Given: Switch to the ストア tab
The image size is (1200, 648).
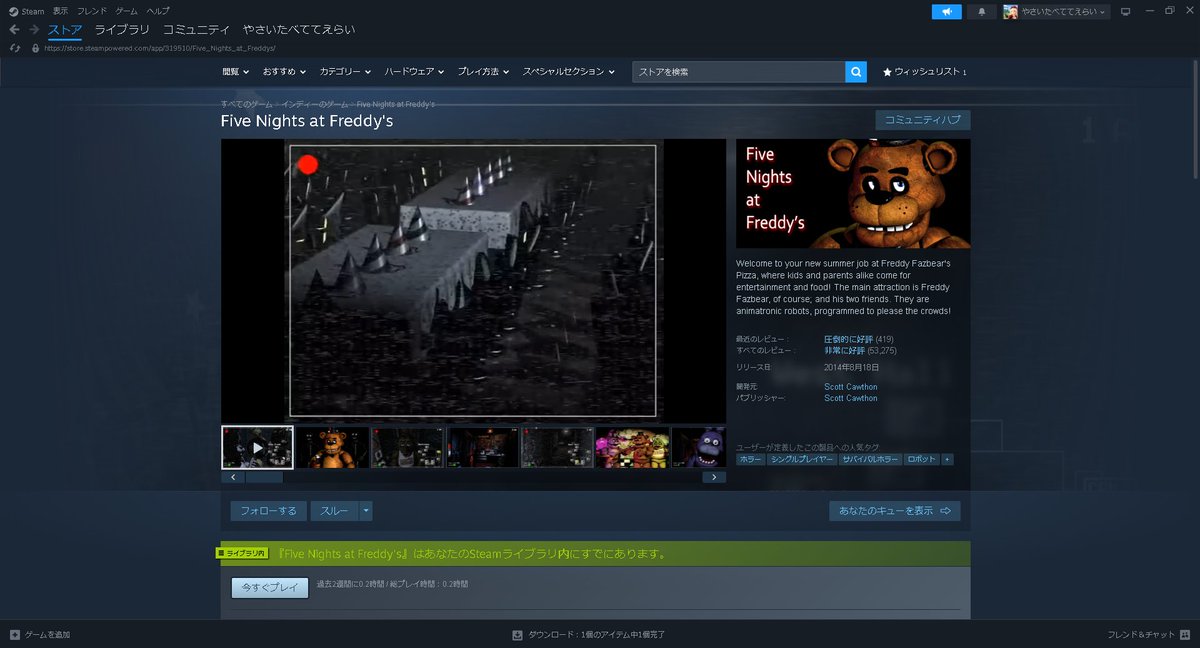Looking at the screenshot, I should coord(65,30).
